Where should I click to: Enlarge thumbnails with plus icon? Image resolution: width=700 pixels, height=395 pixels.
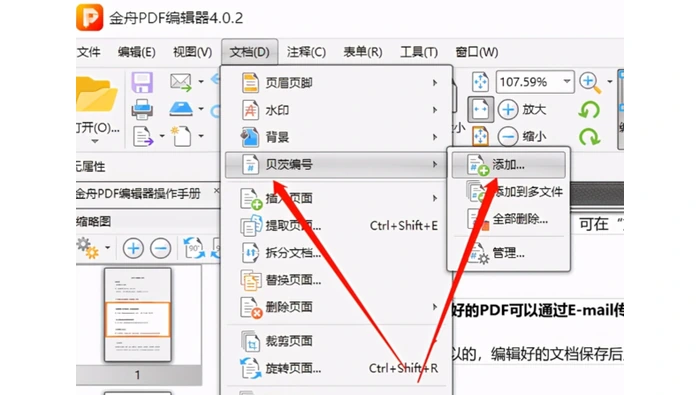[133, 248]
